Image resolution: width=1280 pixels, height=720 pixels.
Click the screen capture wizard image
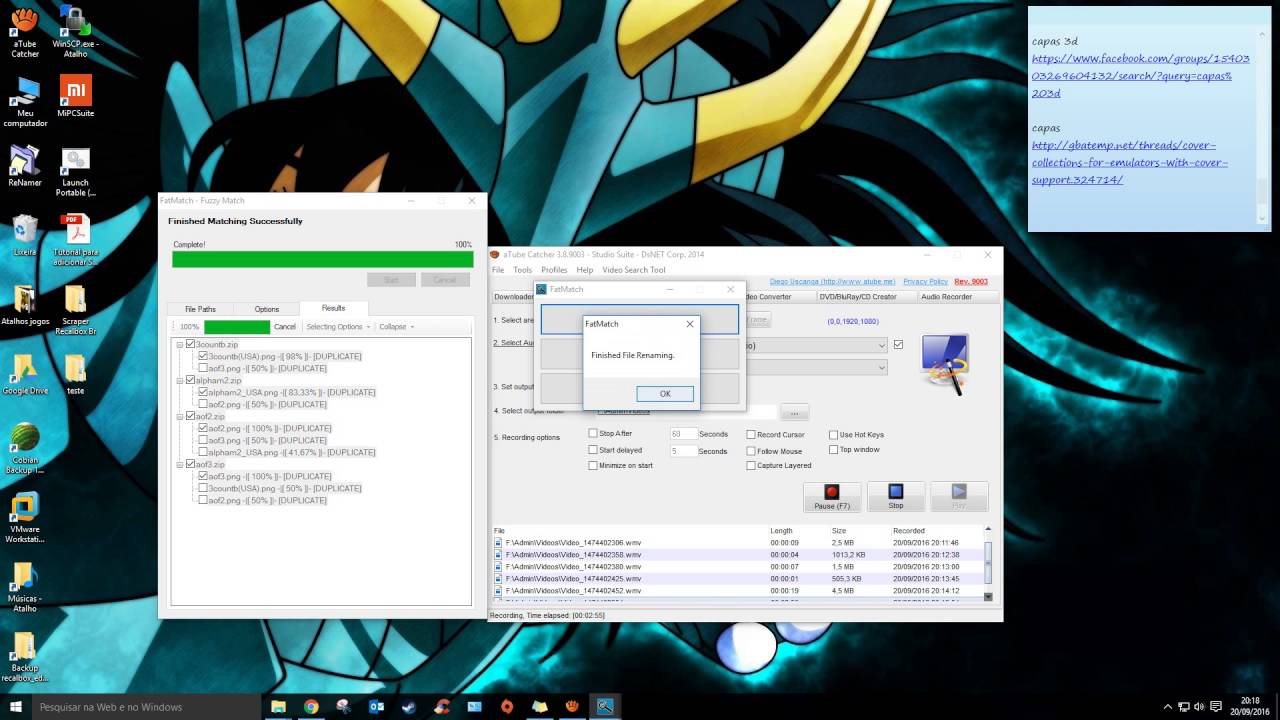[945, 364]
